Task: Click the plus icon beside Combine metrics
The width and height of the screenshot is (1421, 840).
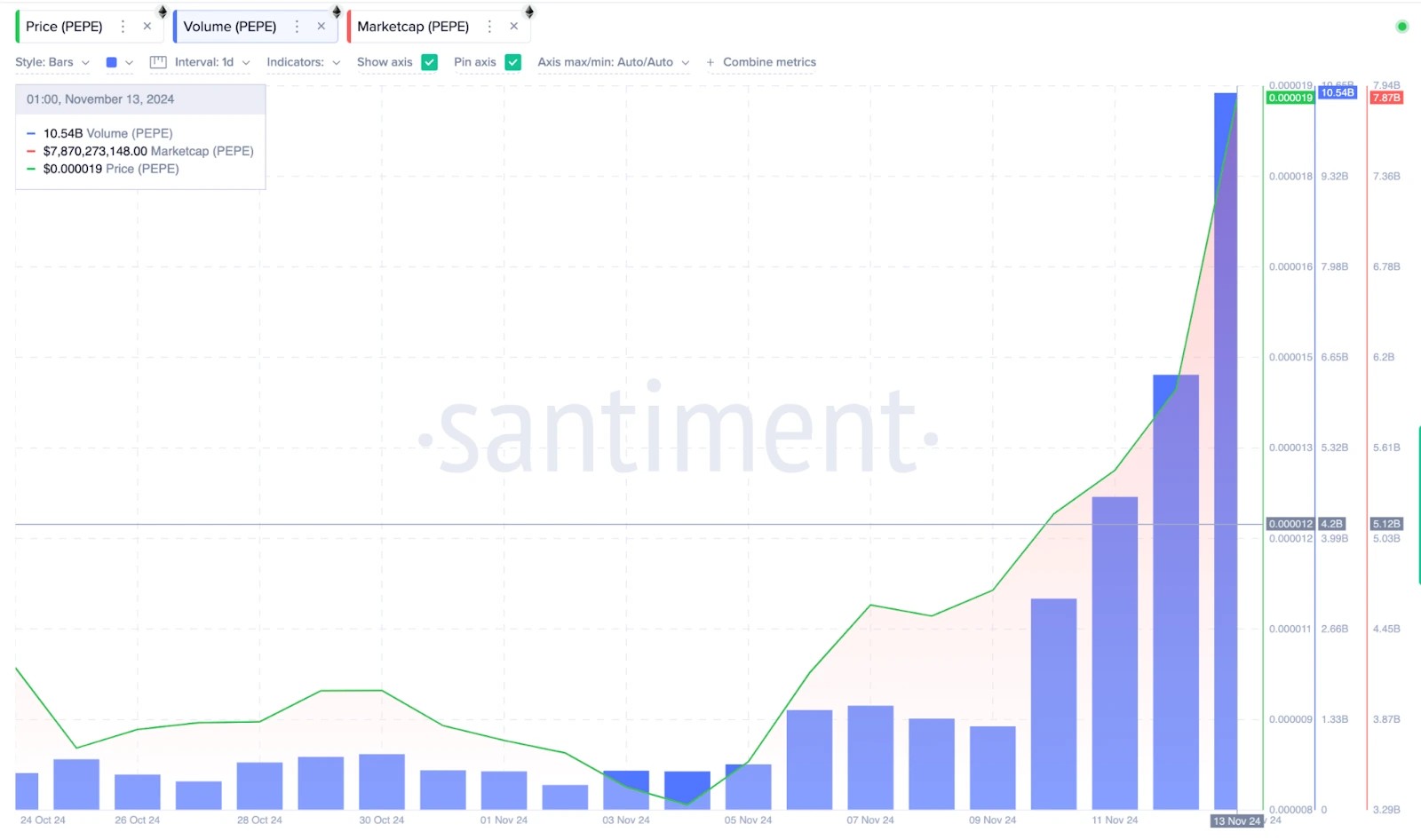Action: point(710,62)
